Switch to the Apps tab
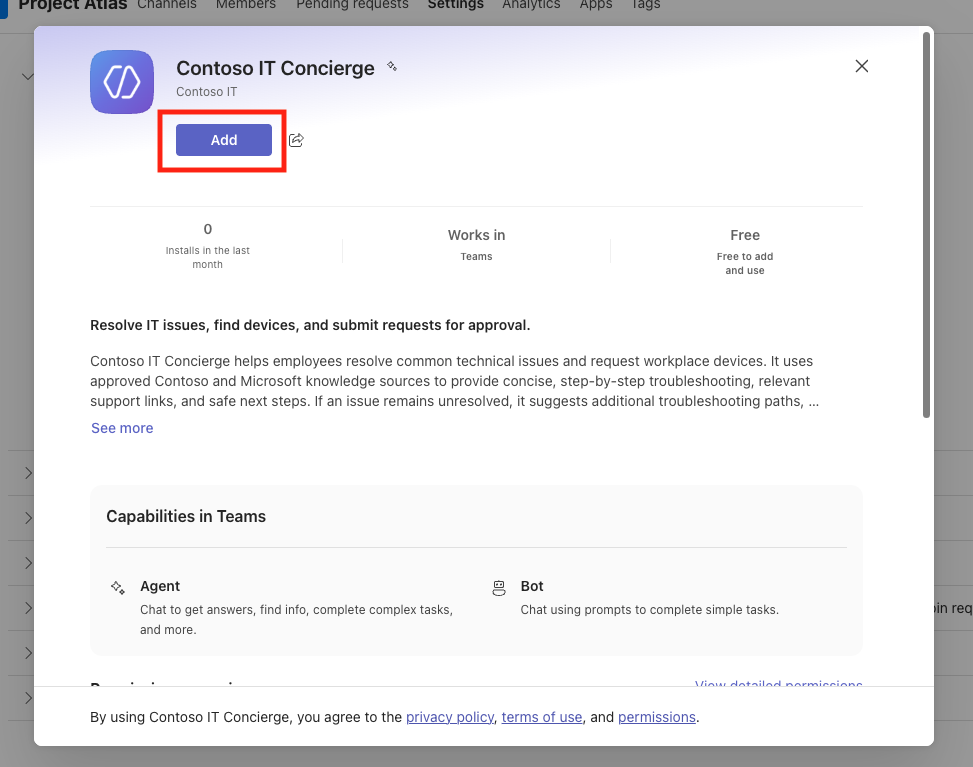Image resolution: width=973 pixels, height=767 pixels. point(596,4)
